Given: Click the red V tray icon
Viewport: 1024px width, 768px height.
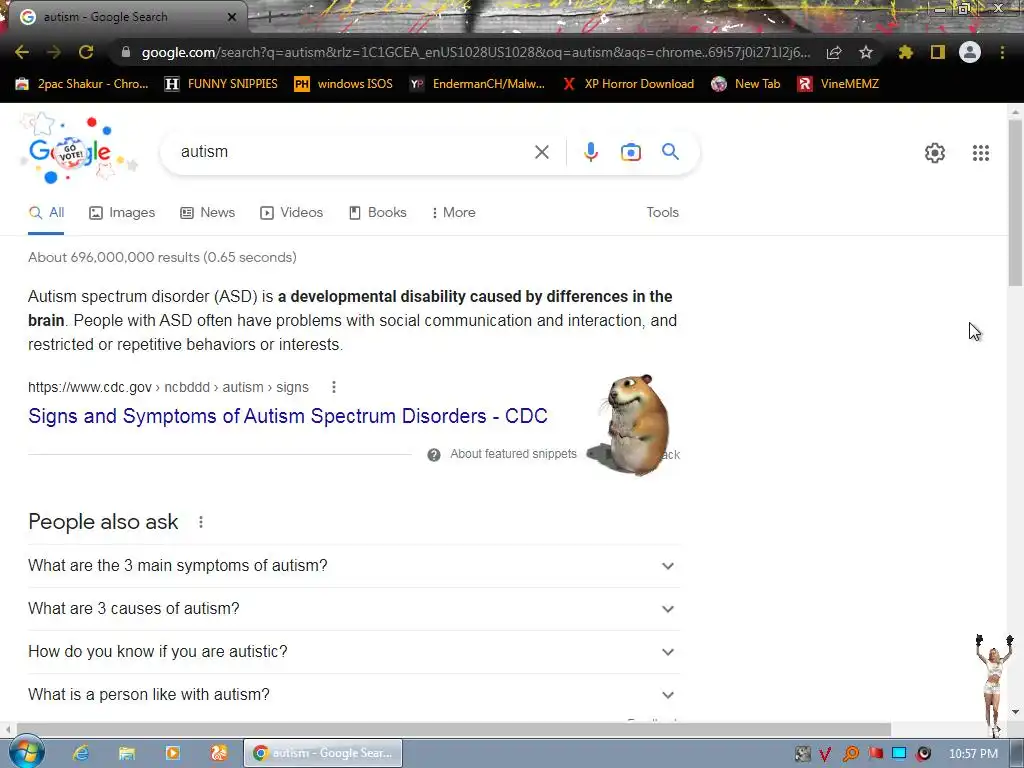Looking at the screenshot, I should pyautogui.click(x=825, y=754).
